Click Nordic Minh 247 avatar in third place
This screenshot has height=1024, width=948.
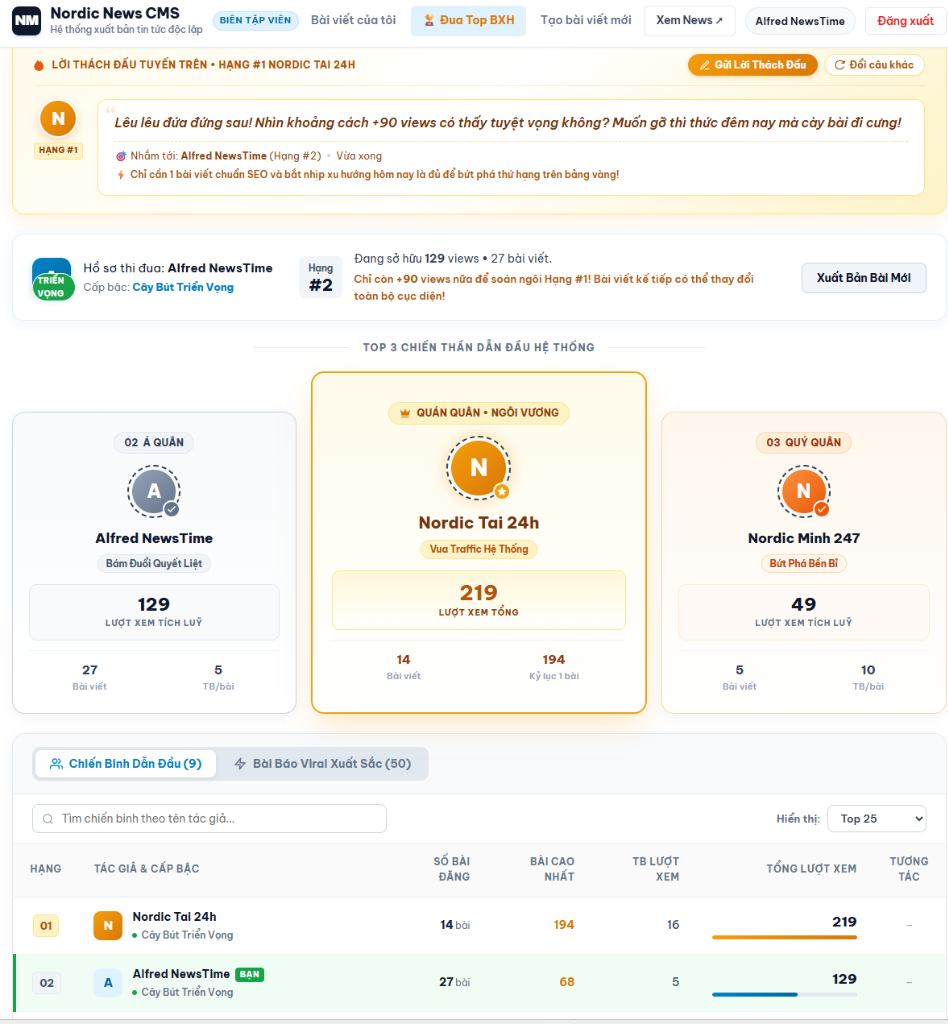(804, 491)
